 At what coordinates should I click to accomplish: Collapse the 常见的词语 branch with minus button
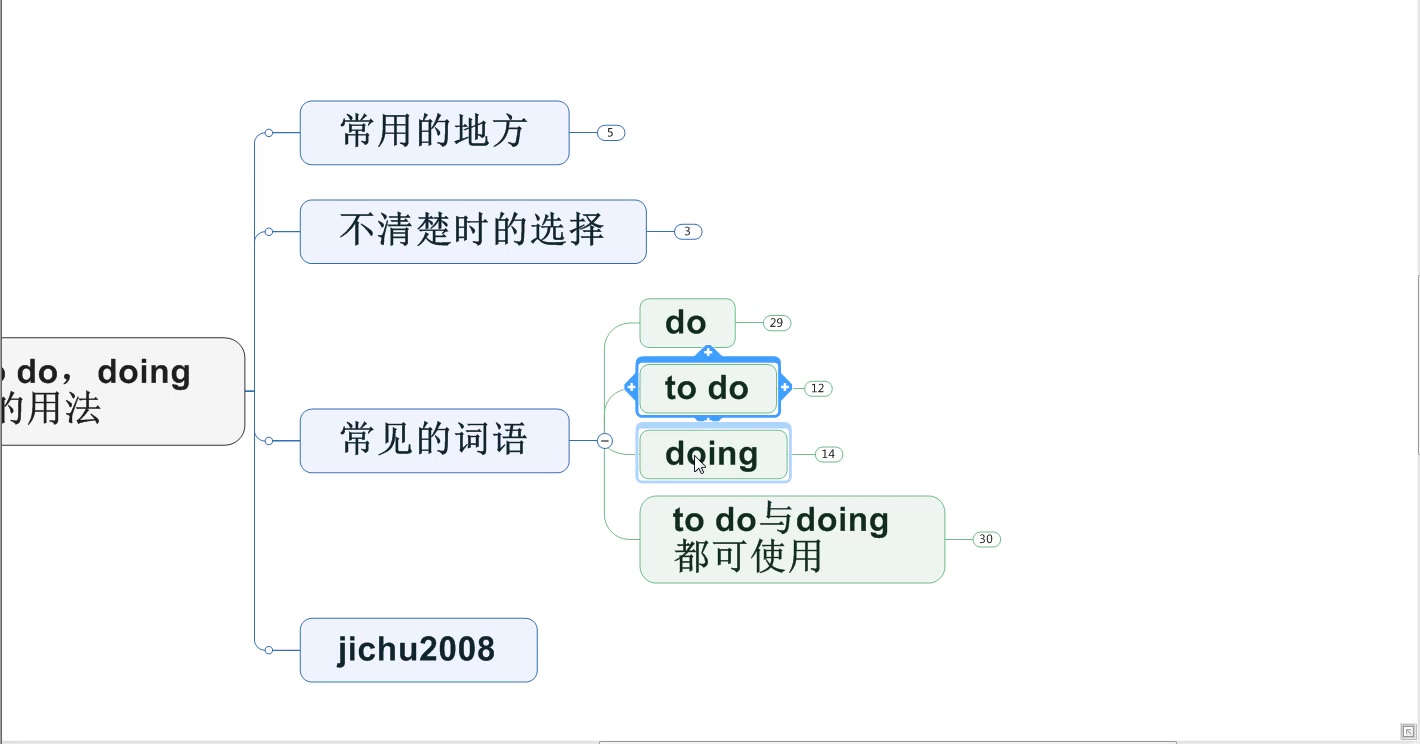tap(605, 440)
